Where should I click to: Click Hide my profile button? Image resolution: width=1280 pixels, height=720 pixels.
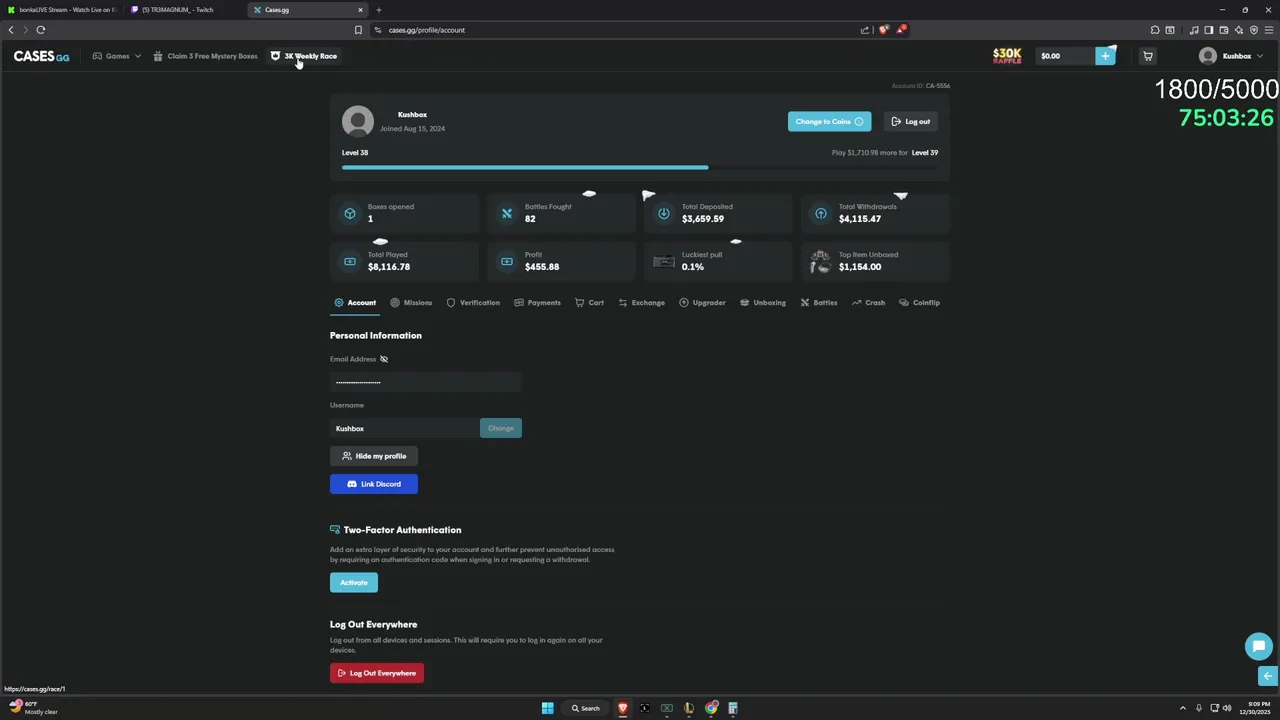(374, 456)
